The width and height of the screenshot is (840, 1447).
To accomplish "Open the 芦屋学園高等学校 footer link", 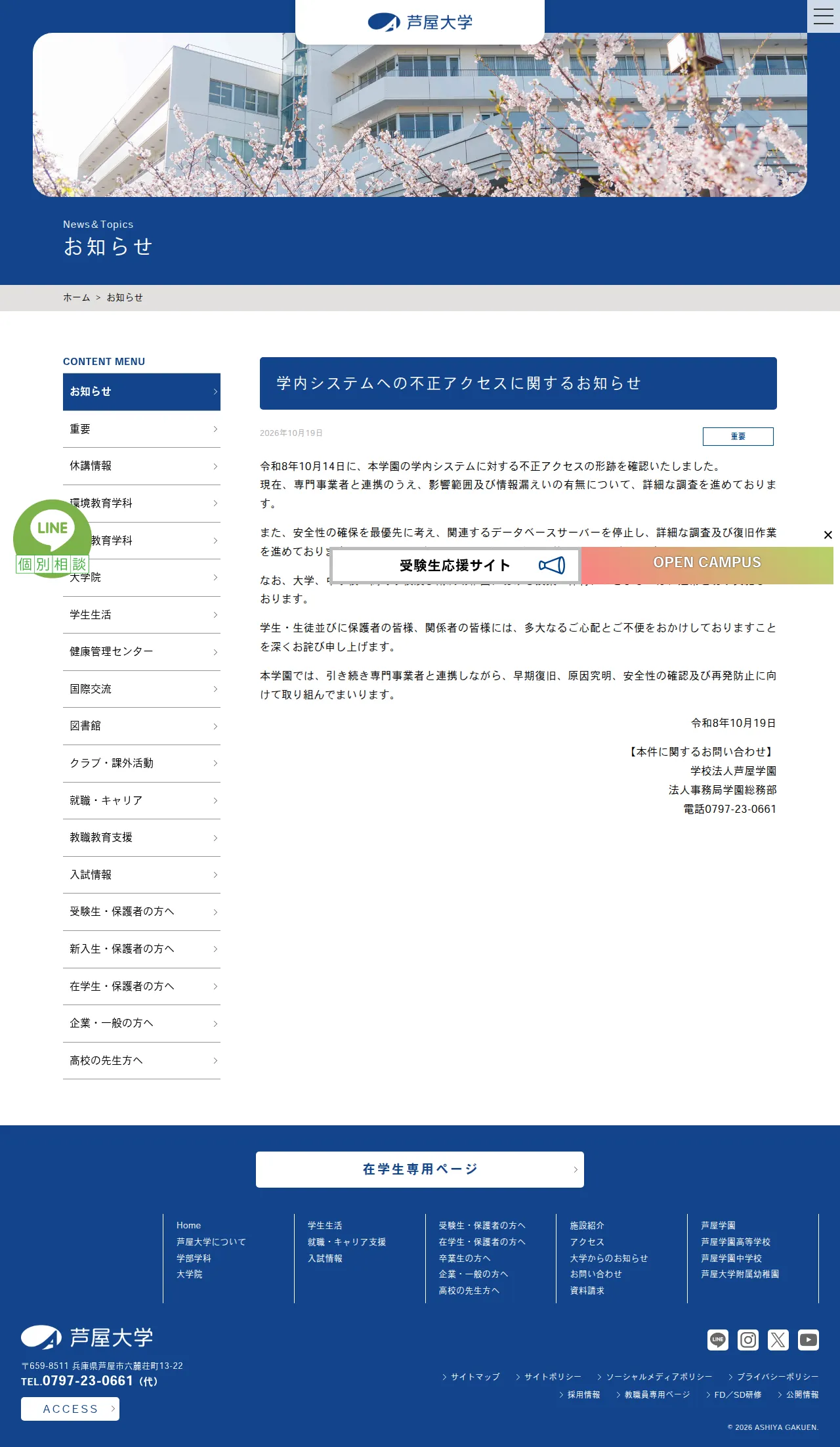I will (x=736, y=1242).
